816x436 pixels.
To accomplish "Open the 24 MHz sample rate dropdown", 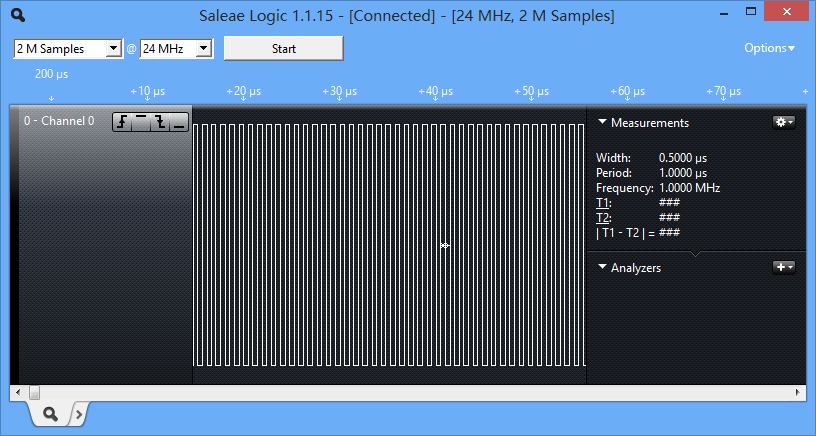I will pyautogui.click(x=176, y=48).
